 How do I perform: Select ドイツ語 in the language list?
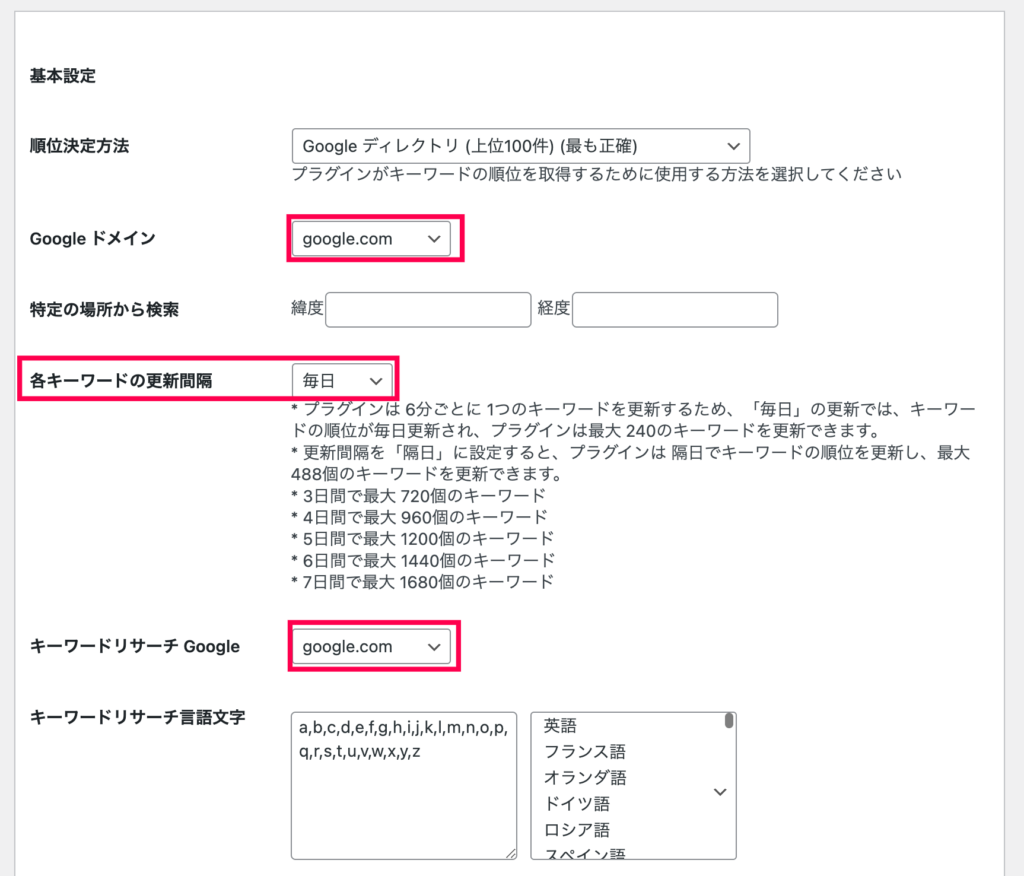577,803
